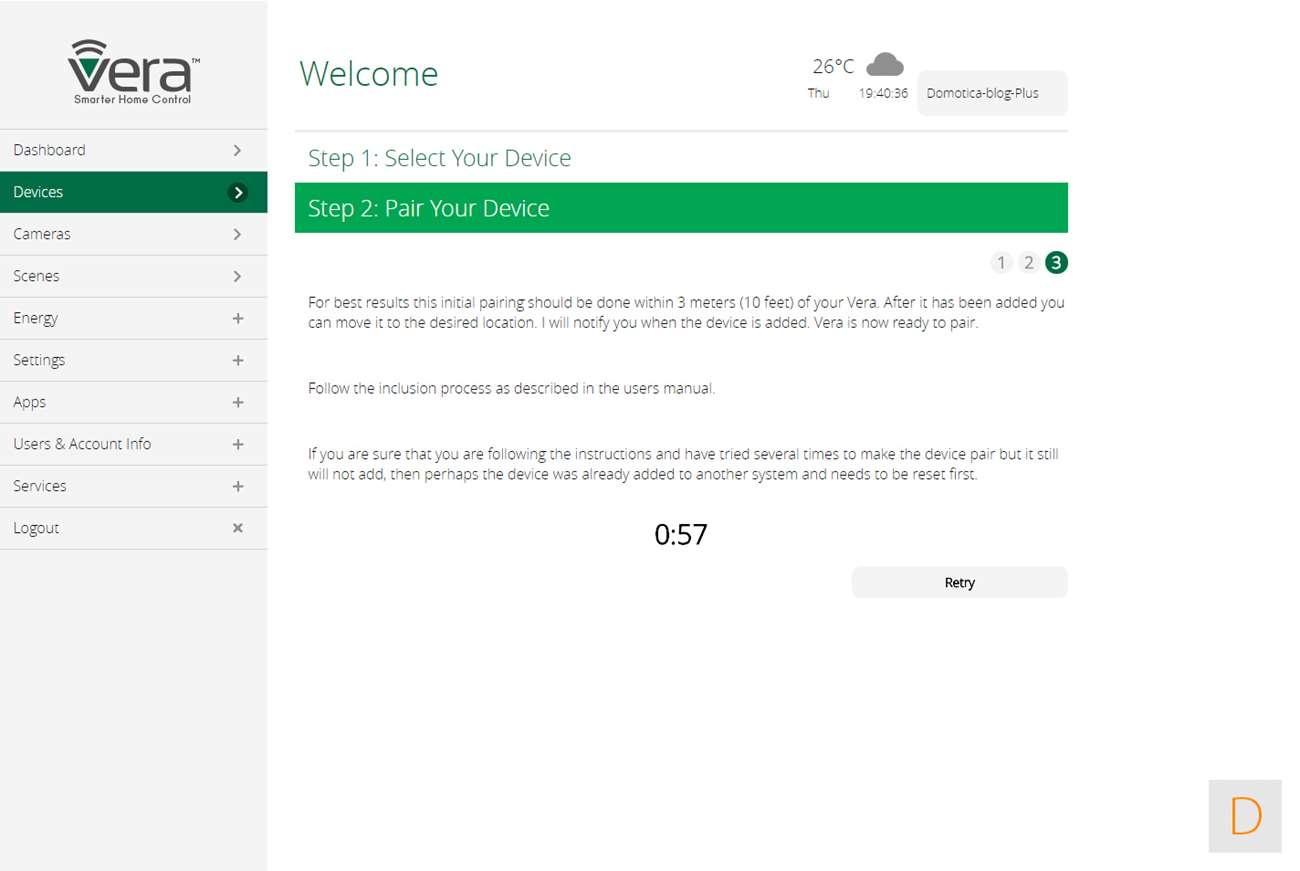
Task: Click the Vera logo
Action: (x=134, y=72)
